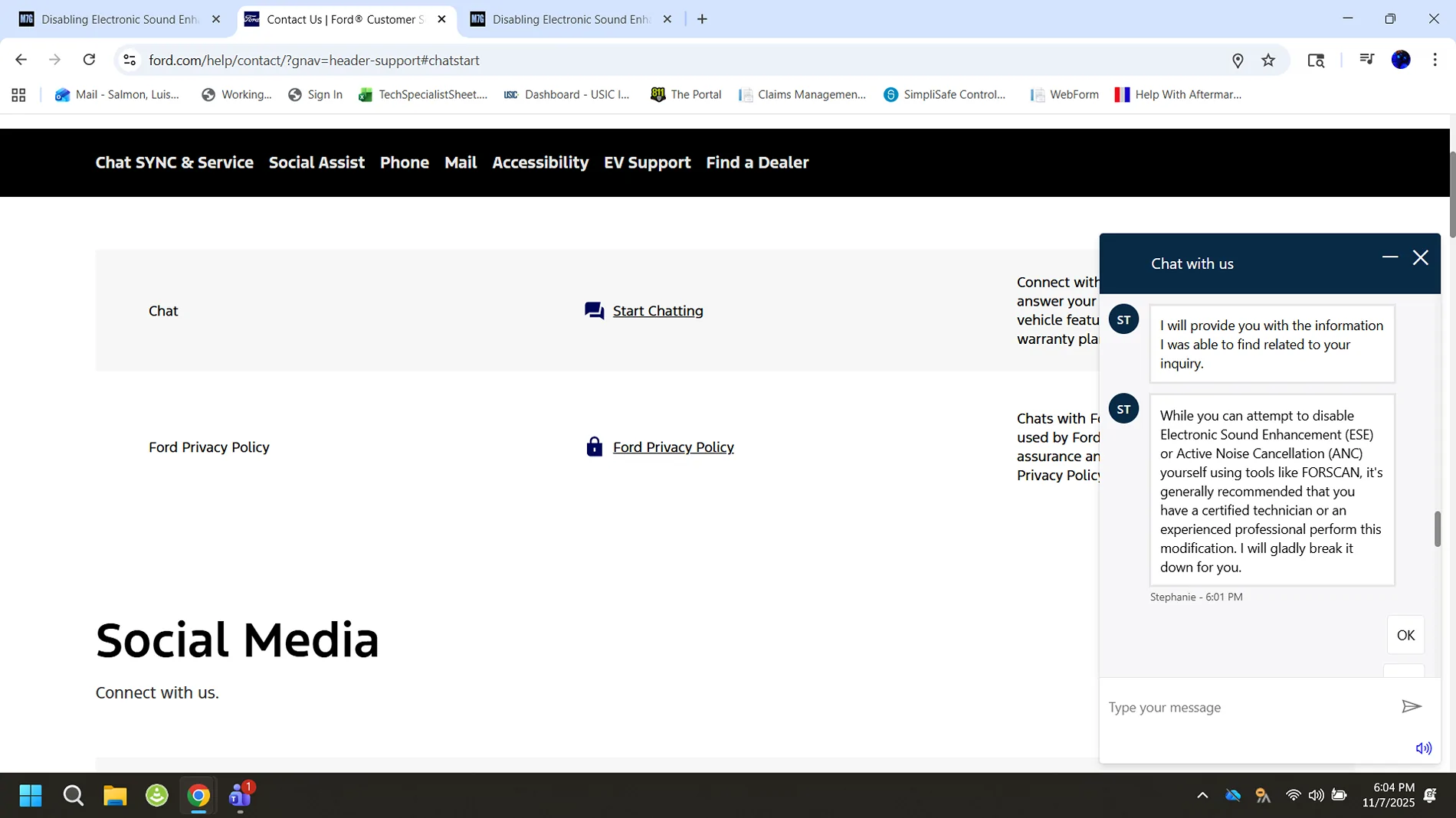The height and width of the screenshot is (818, 1456).
Task: Open Chrome's three-dot menu
Action: click(x=1435, y=60)
